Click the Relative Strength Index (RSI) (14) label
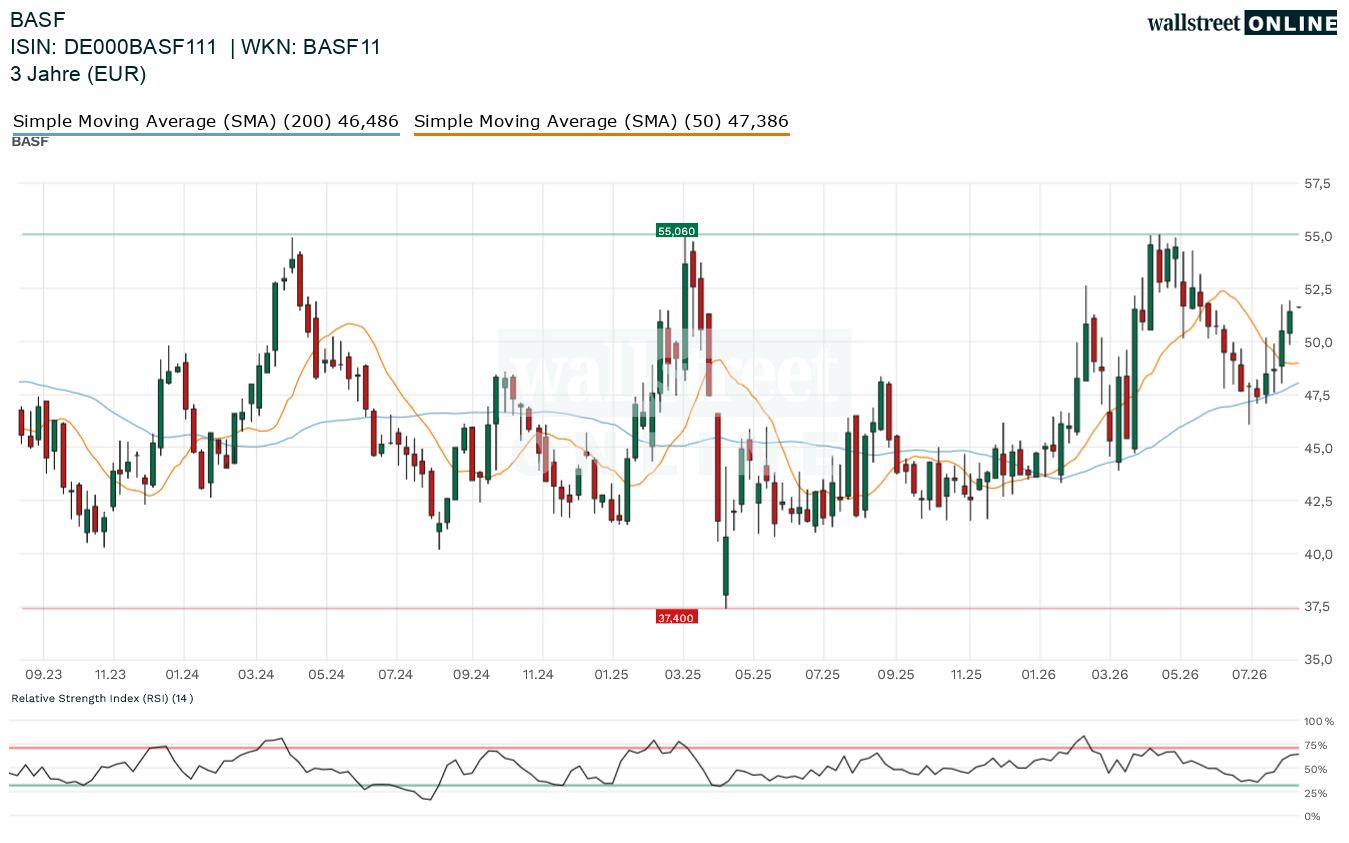Viewport: 1349px width, 843px height. click(102, 698)
